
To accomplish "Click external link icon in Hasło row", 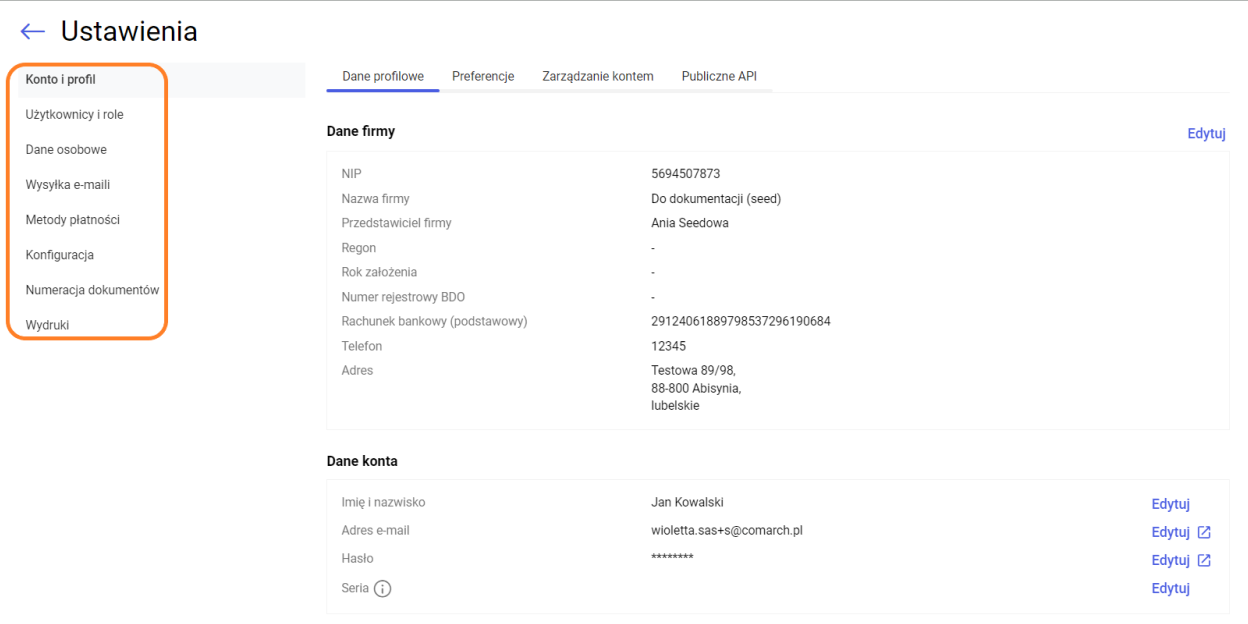I will [1204, 560].
